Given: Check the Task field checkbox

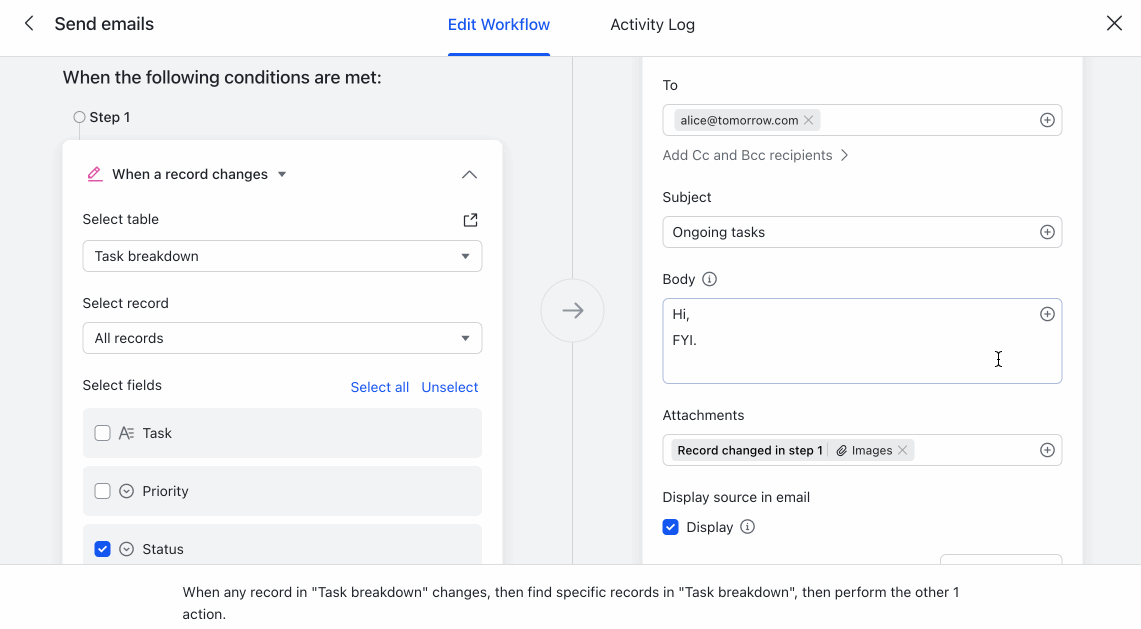Looking at the screenshot, I should (102, 432).
